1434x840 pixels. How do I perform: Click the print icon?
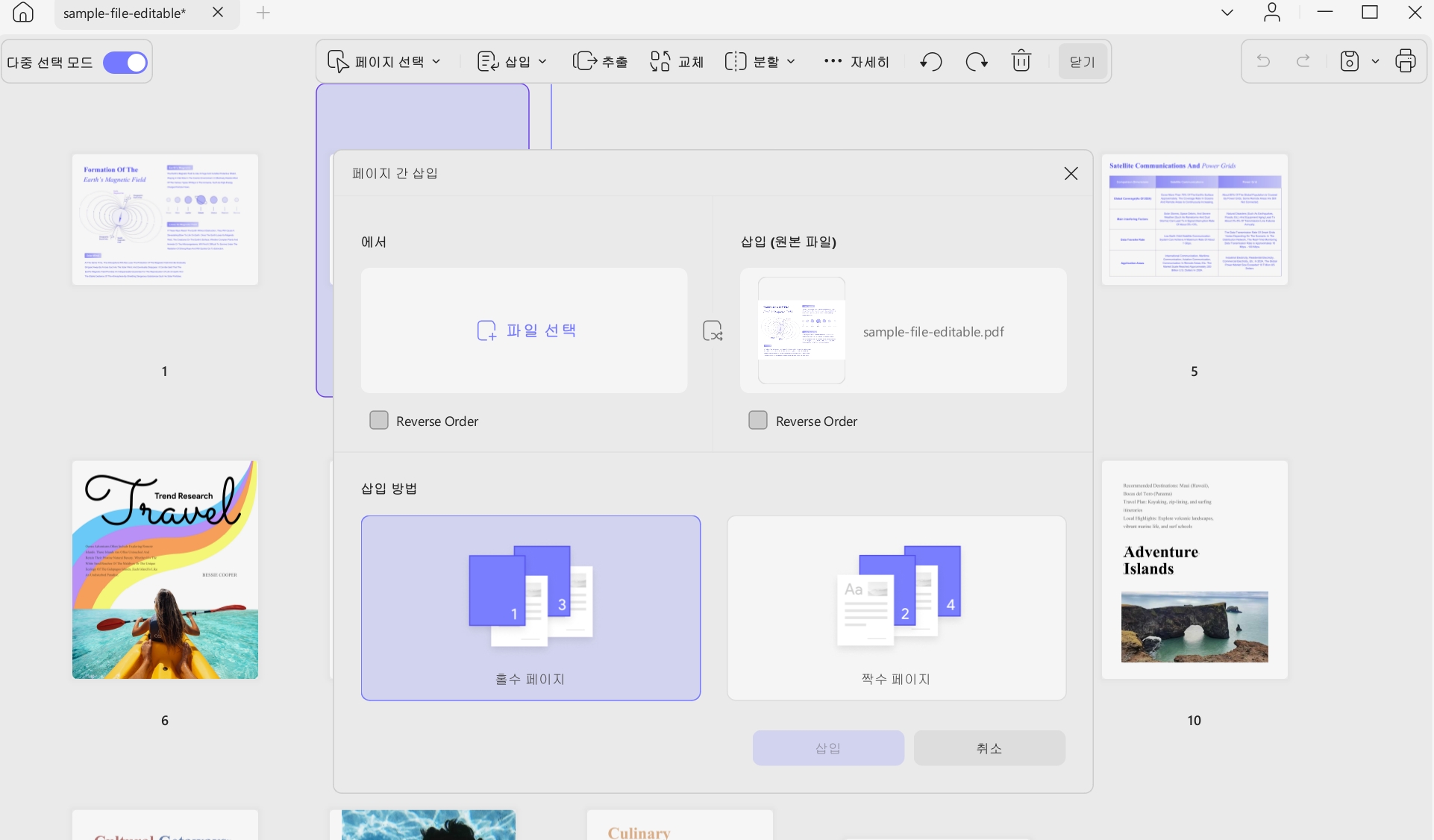(1406, 61)
